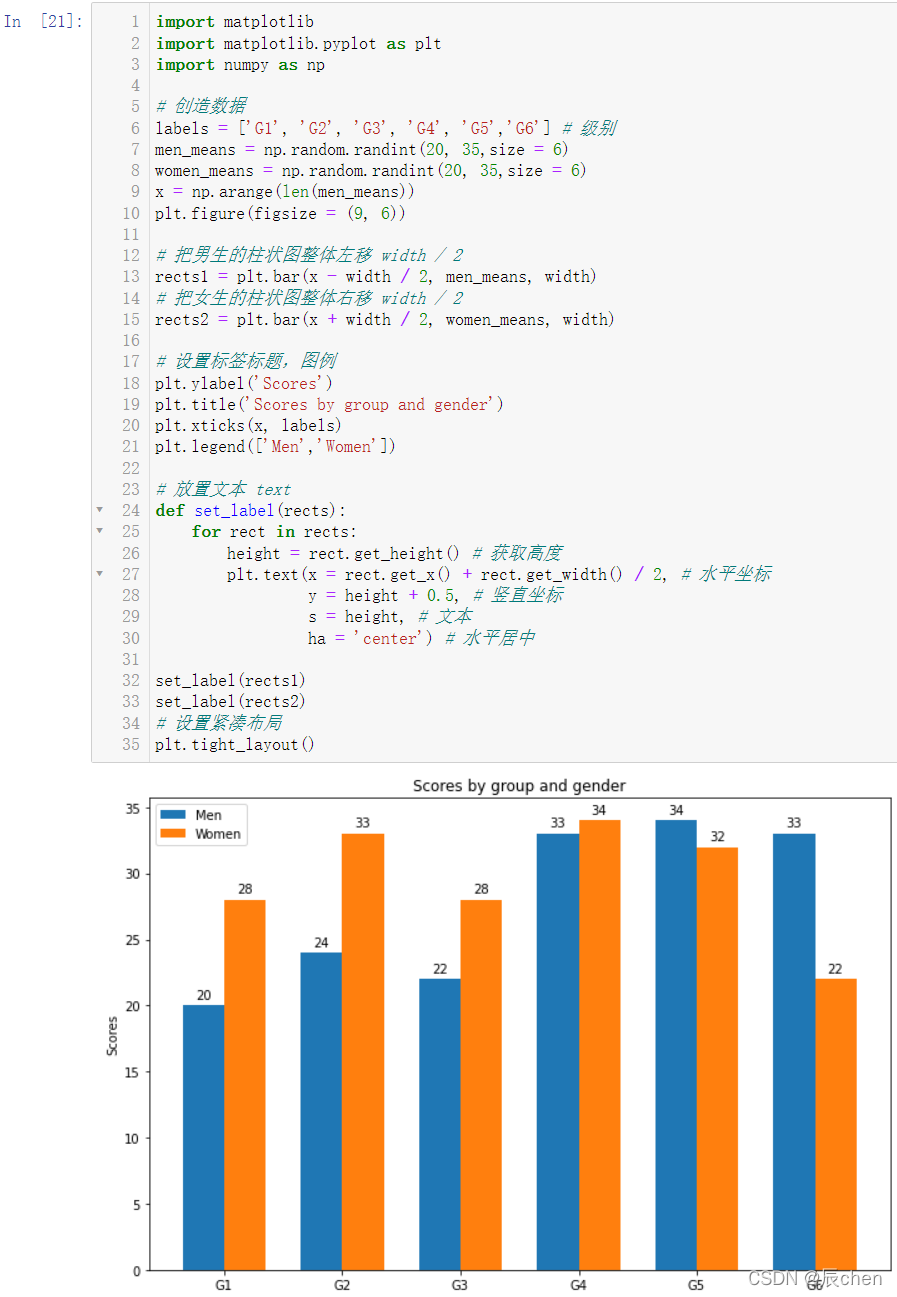The width and height of the screenshot is (897, 1297).
Task: Click line number 35 in the gutter
Action: pyautogui.click(x=131, y=745)
